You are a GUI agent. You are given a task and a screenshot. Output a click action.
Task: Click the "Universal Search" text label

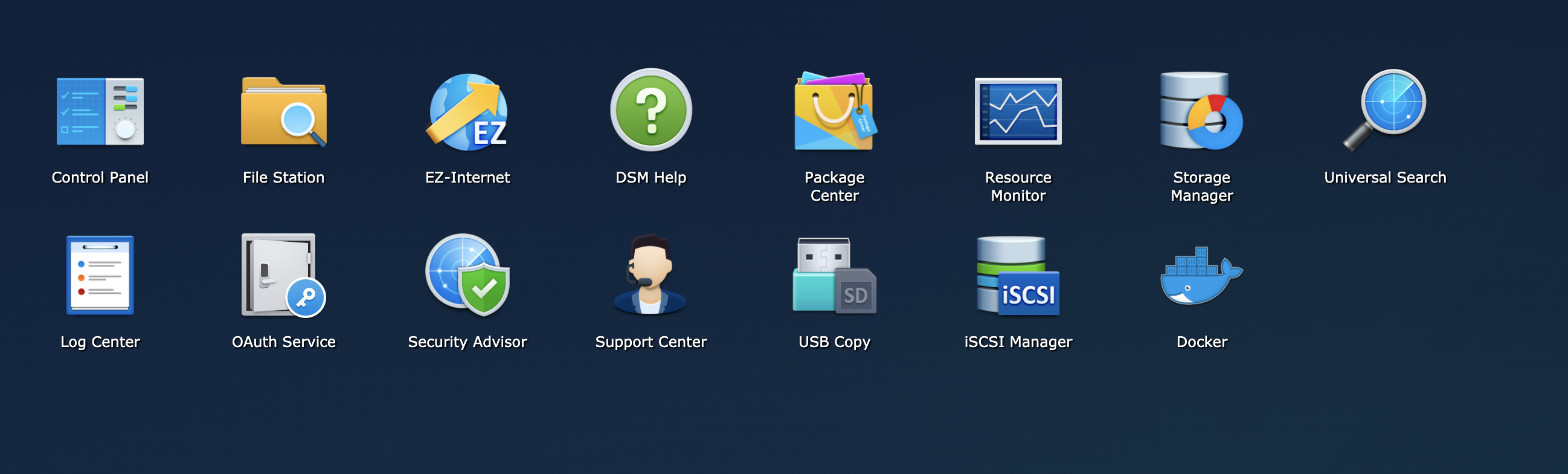1385,178
